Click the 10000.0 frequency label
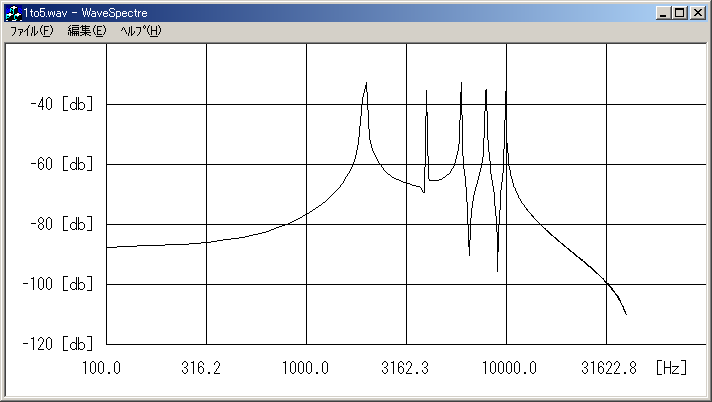 [x=509, y=367]
